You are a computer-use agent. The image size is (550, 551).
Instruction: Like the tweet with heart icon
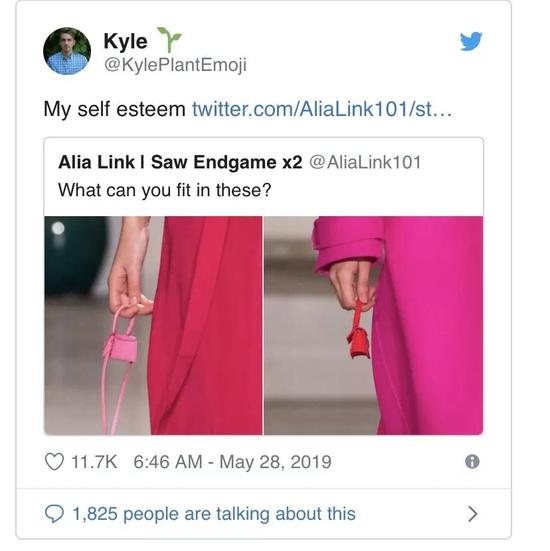pyautogui.click(x=54, y=461)
